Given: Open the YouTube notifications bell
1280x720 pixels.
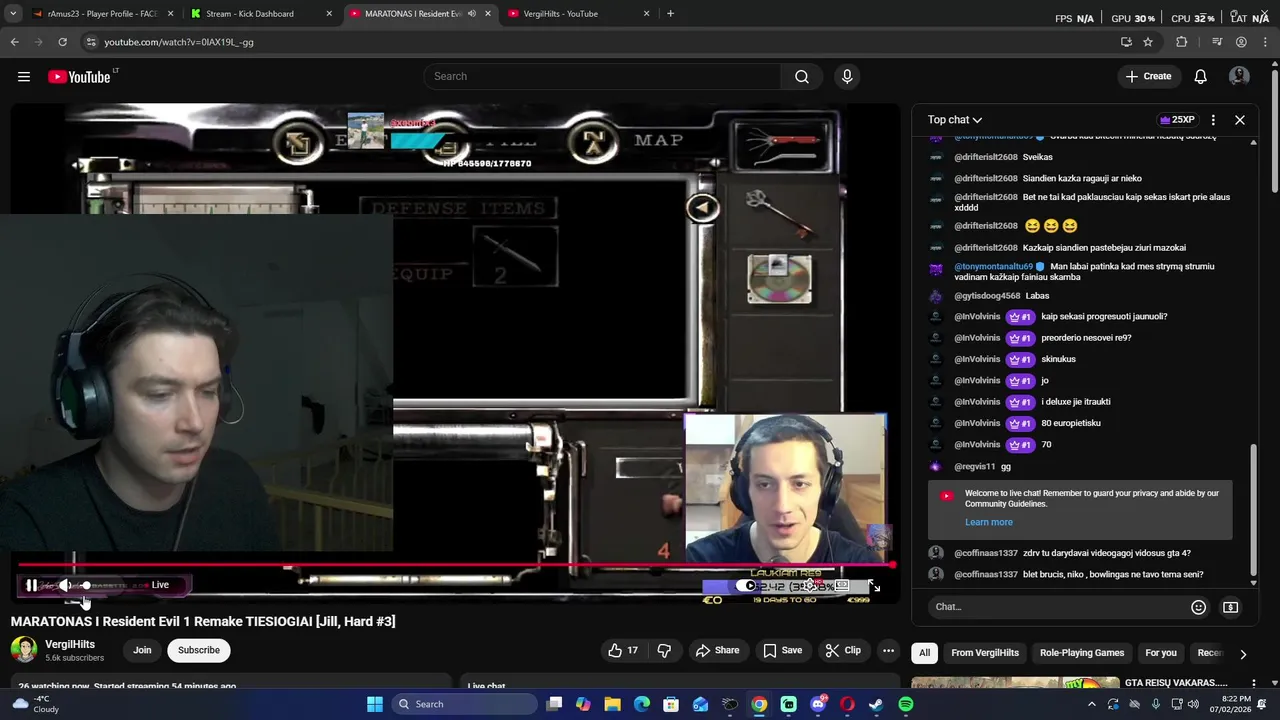Looking at the screenshot, I should coord(1200,77).
